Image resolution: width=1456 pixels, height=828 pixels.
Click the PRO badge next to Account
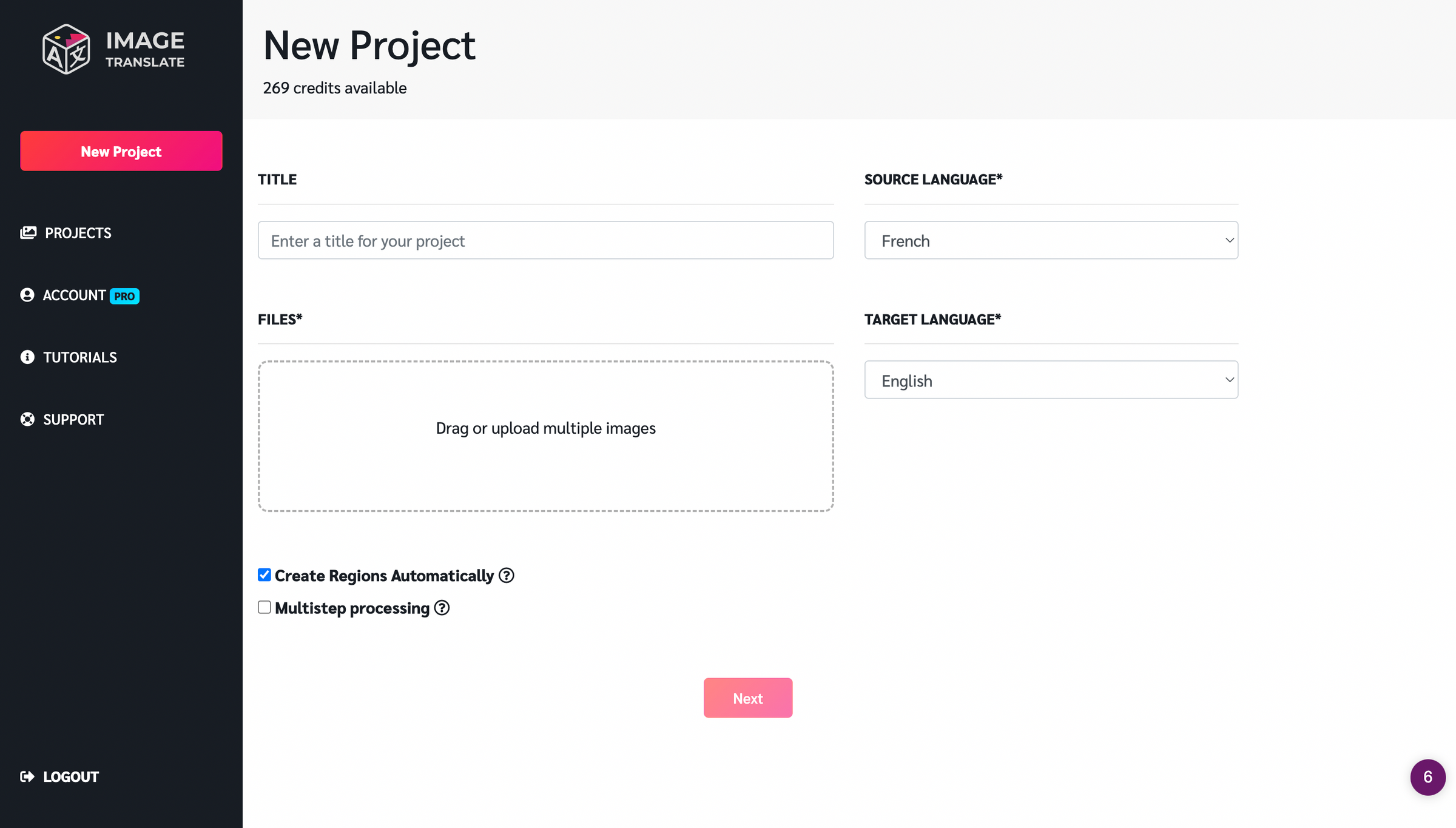click(x=124, y=295)
